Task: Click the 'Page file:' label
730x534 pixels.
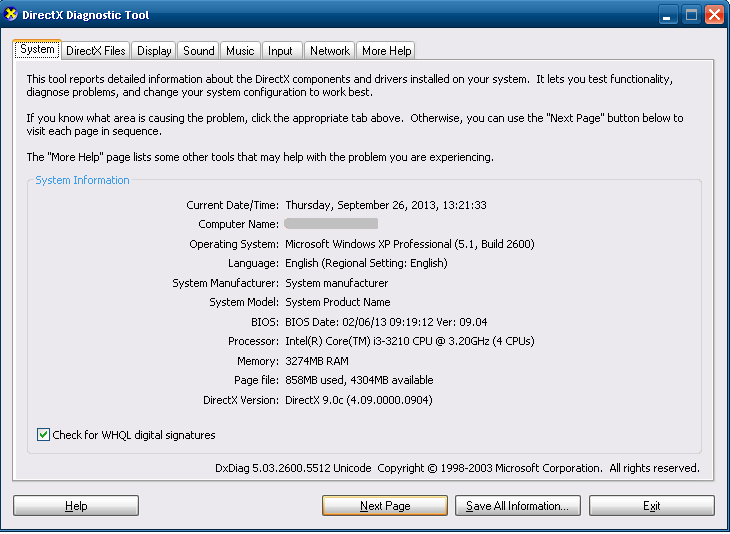Action: 257,380
